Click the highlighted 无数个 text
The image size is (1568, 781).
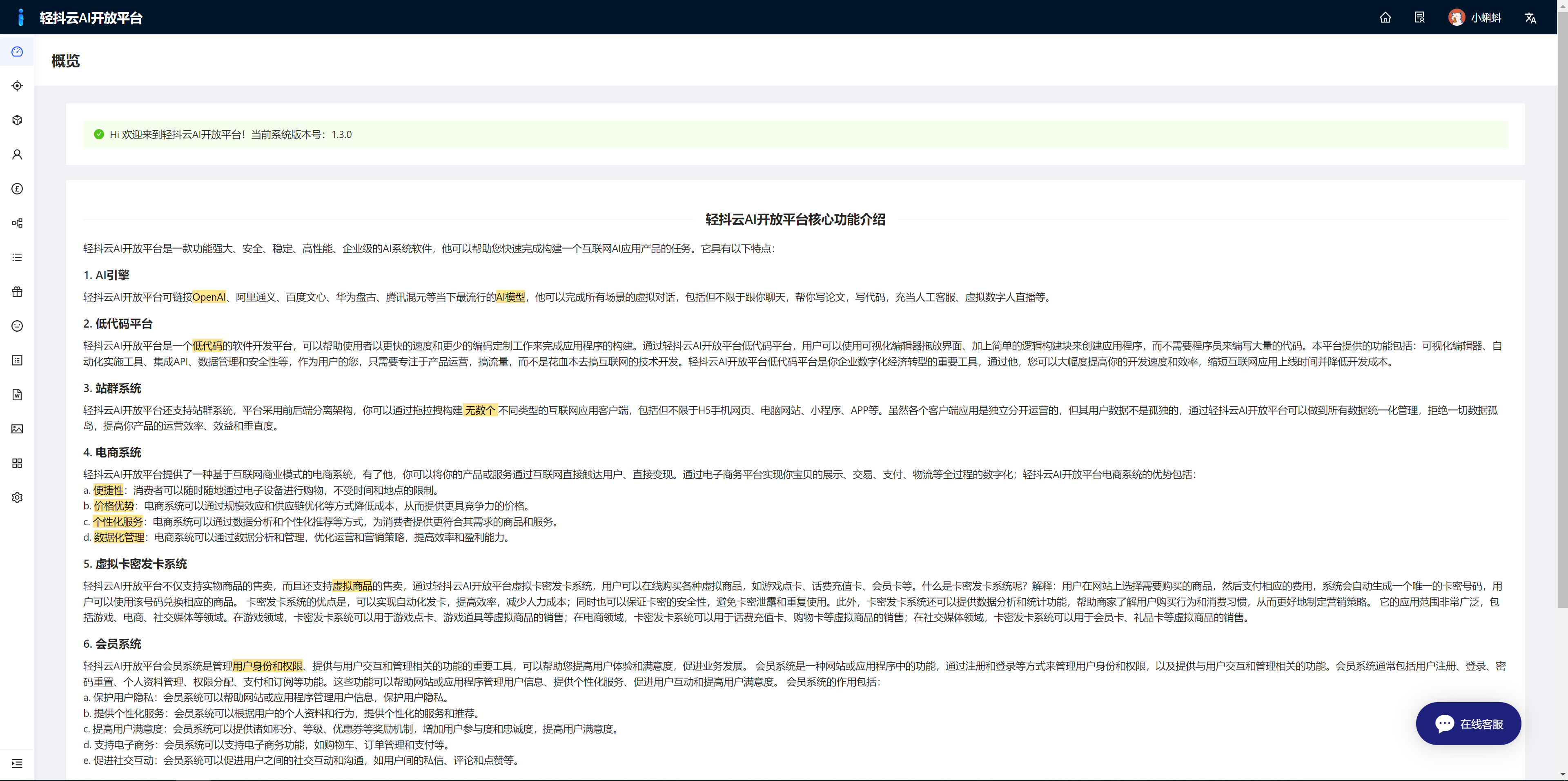(x=480, y=410)
